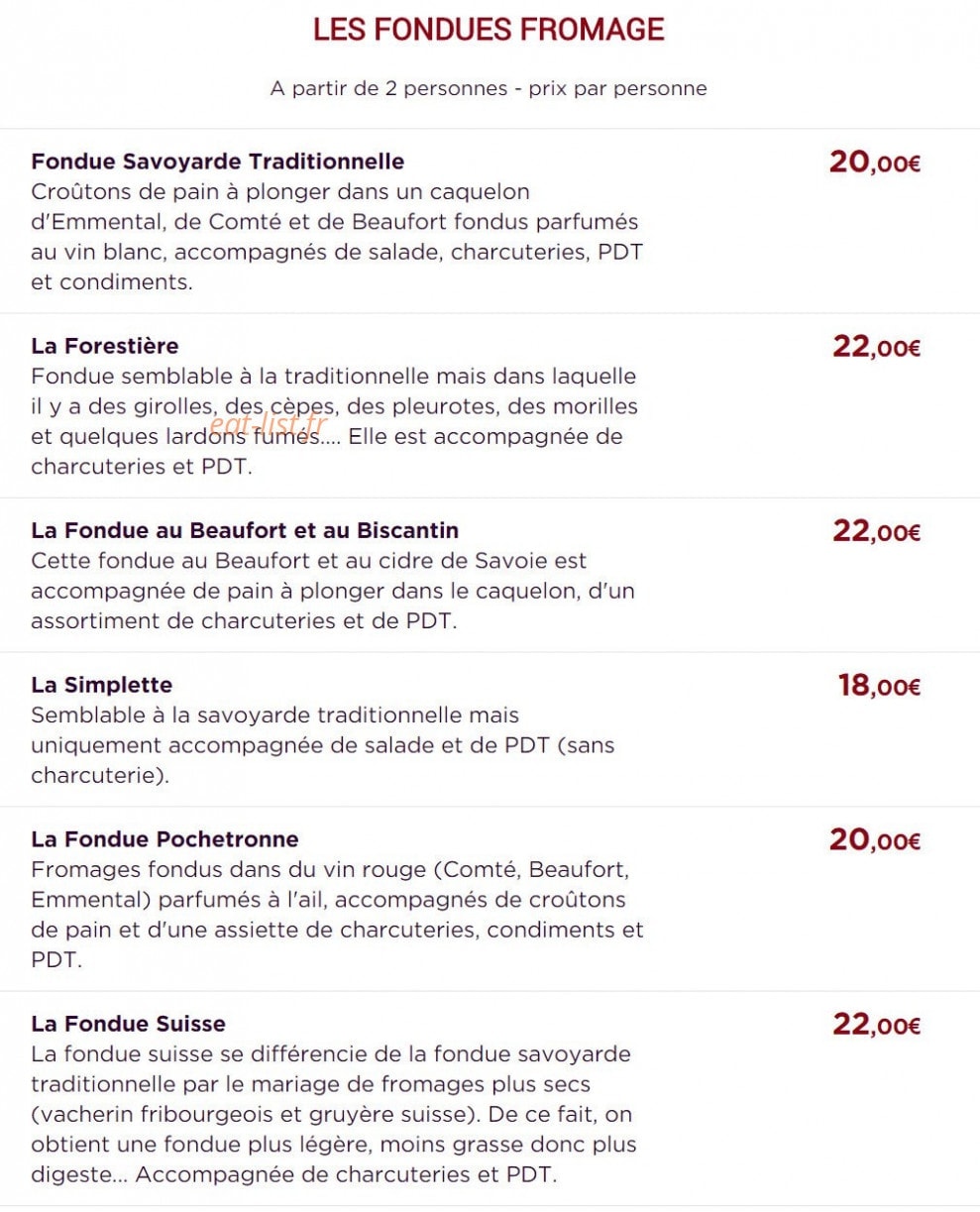Click the 'A partir de 2 personnes' subtitle
The image size is (980, 1212).
[x=489, y=88]
